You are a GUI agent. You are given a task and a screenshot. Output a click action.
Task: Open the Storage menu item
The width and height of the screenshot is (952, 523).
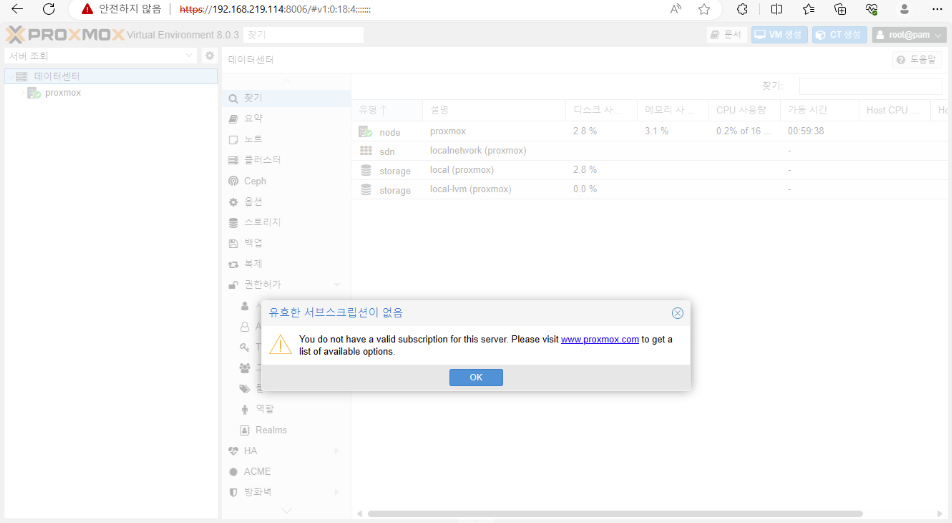[x=286, y=222]
